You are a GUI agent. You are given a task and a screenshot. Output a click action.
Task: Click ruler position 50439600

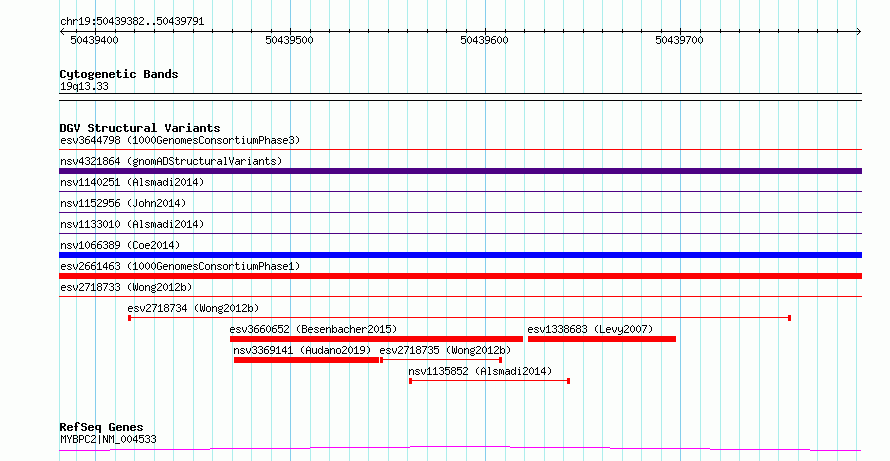pos(485,40)
